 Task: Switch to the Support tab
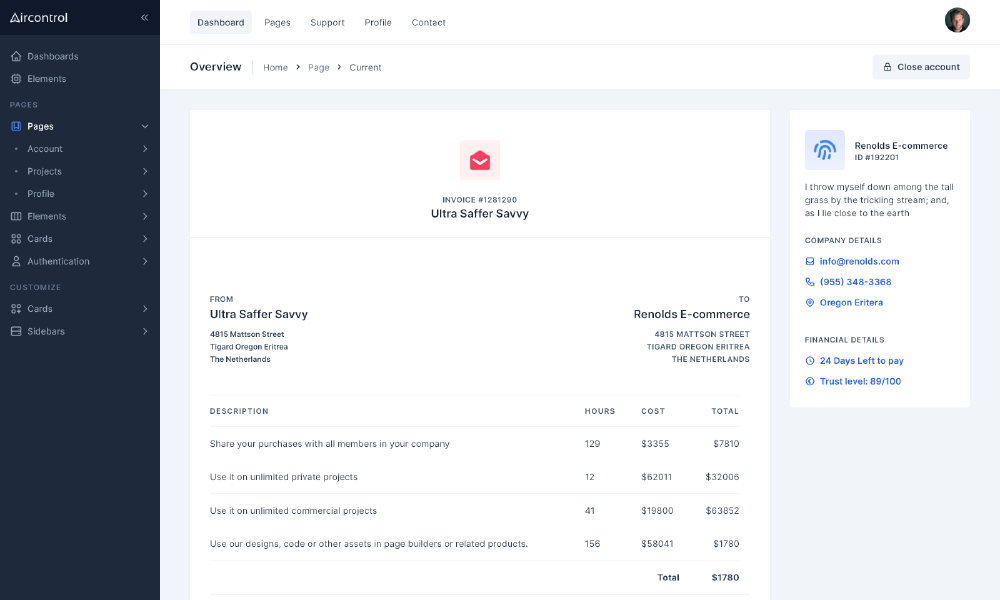coord(327,22)
